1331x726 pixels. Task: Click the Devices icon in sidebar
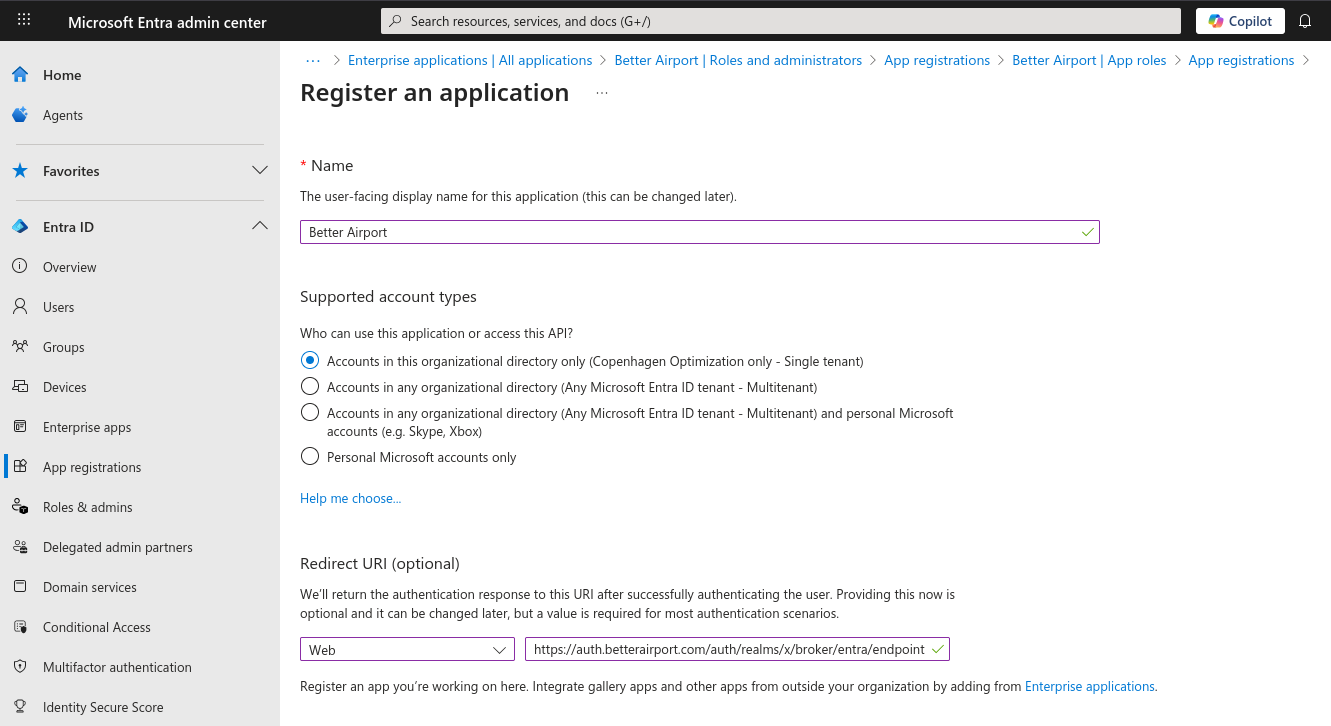(x=20, y=387)
